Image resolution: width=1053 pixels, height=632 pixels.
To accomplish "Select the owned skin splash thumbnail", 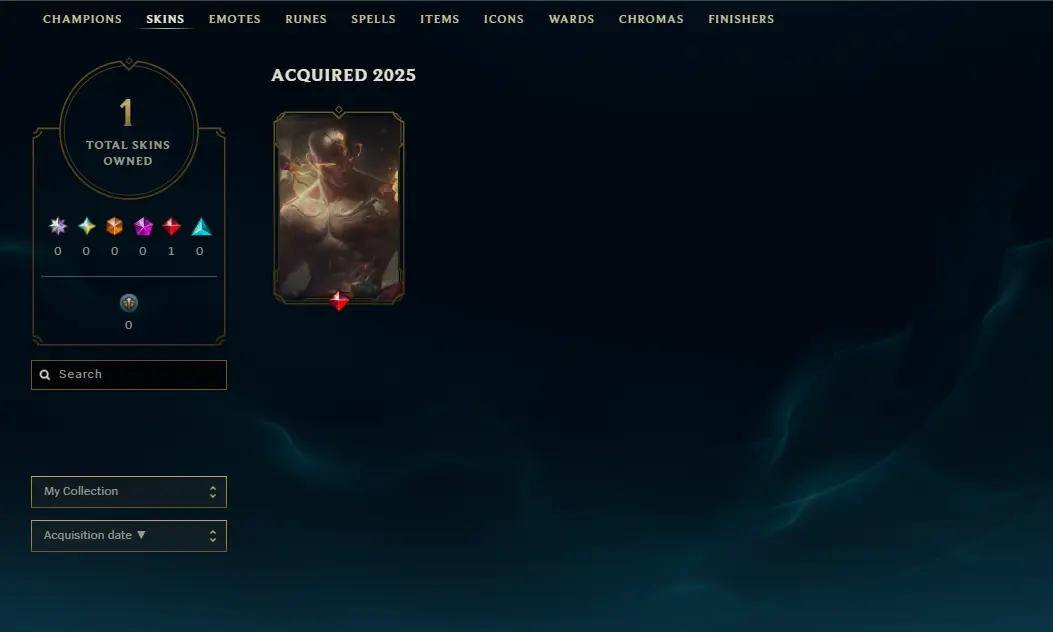I will [x=339, y=206].
